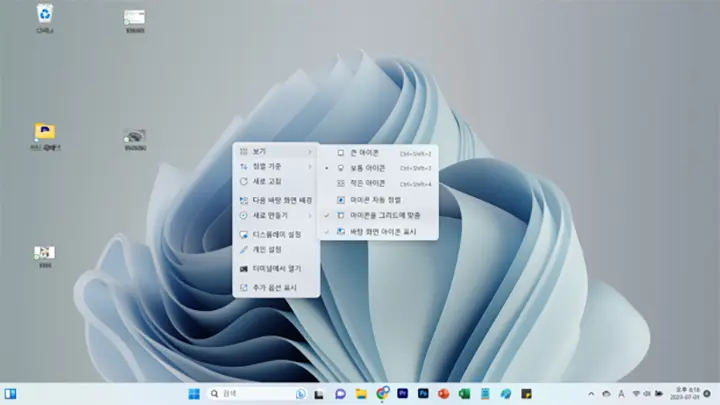Expand the 정렬 기준 (Sort by) submenu
720x405 pixels.
coord(276,167)
